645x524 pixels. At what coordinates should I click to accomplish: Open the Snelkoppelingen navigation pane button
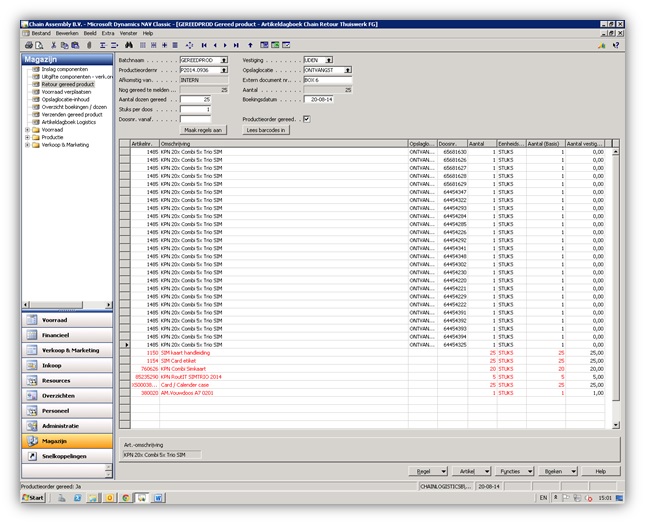[67, 456]
